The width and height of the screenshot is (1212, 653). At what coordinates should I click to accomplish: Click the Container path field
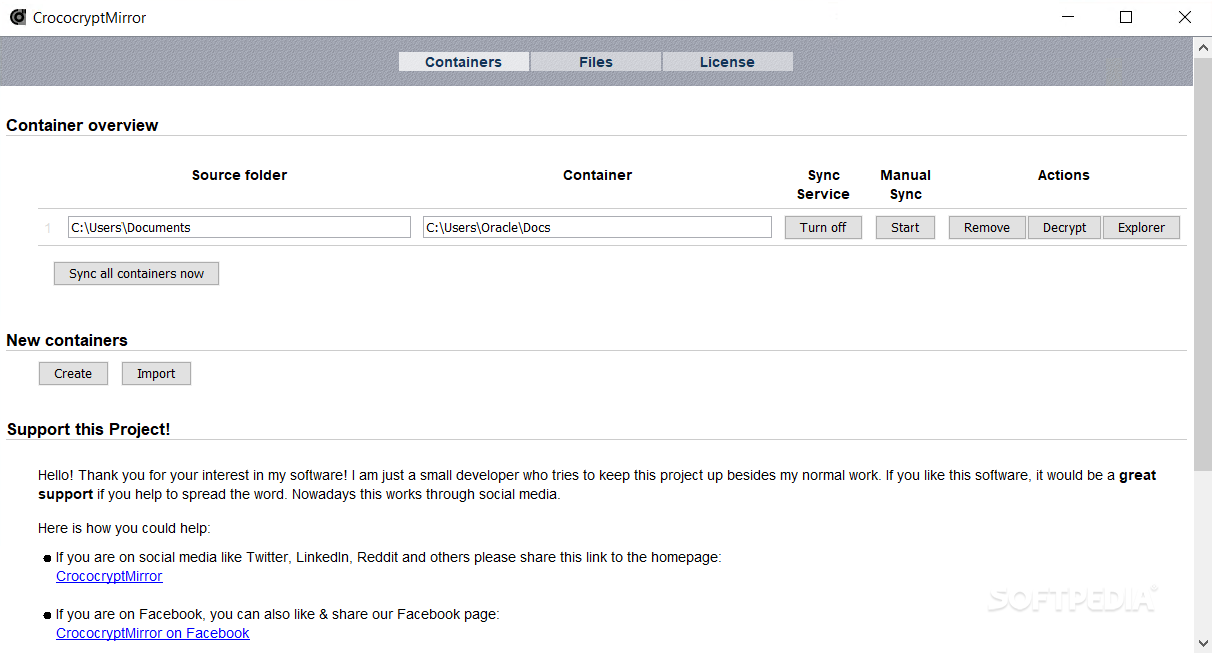[597, 227]
